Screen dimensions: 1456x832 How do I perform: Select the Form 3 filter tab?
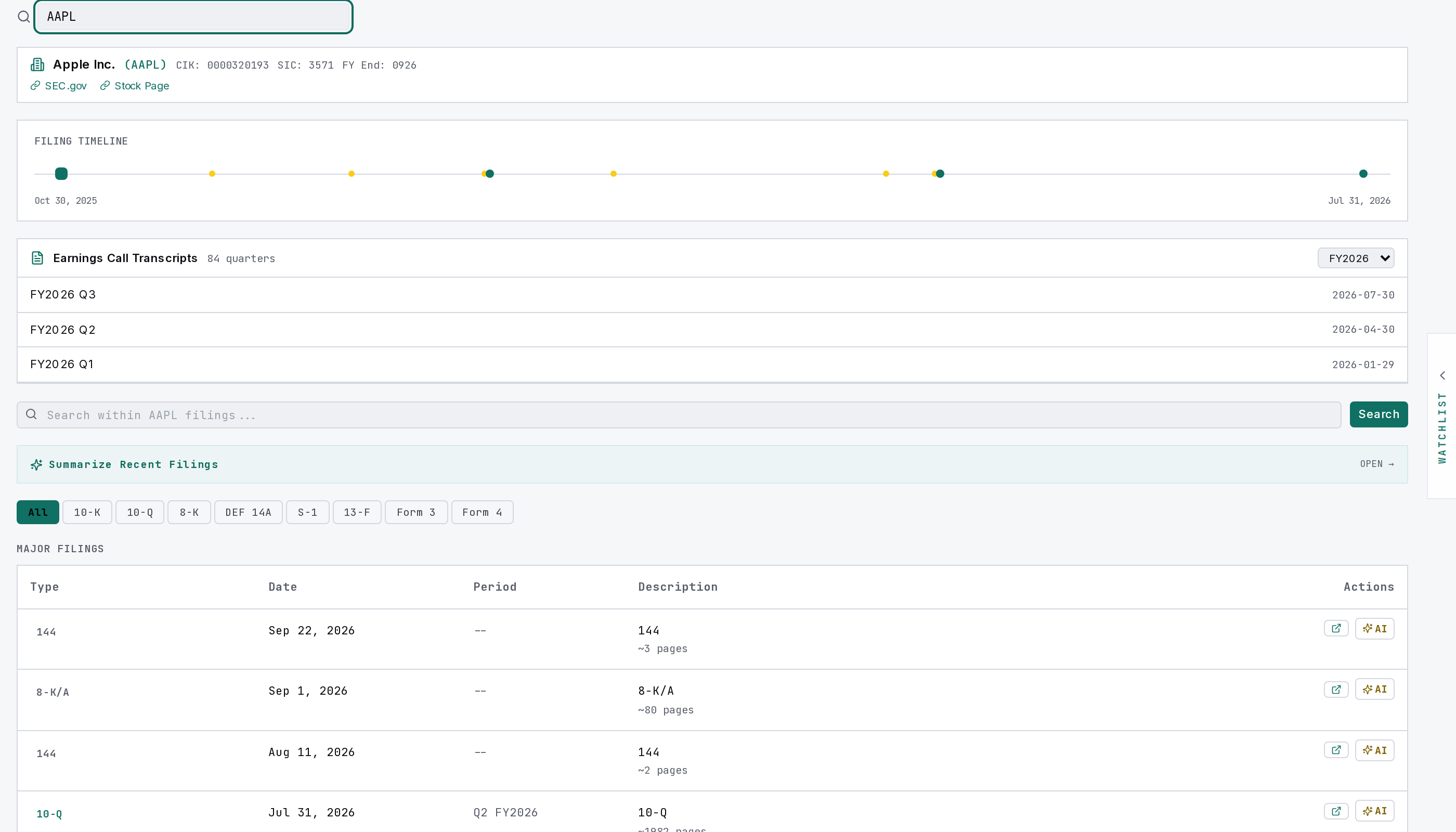416,512
